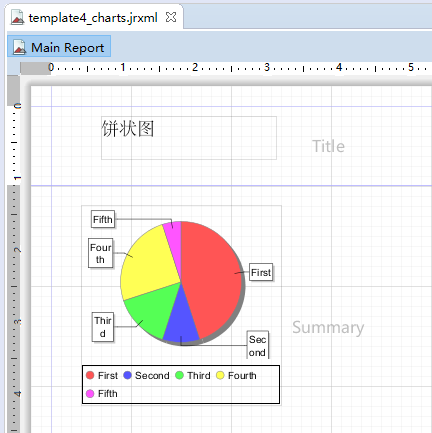Click the Second pie label box
This screenshot has width=432, height=433.
point(257,345)
